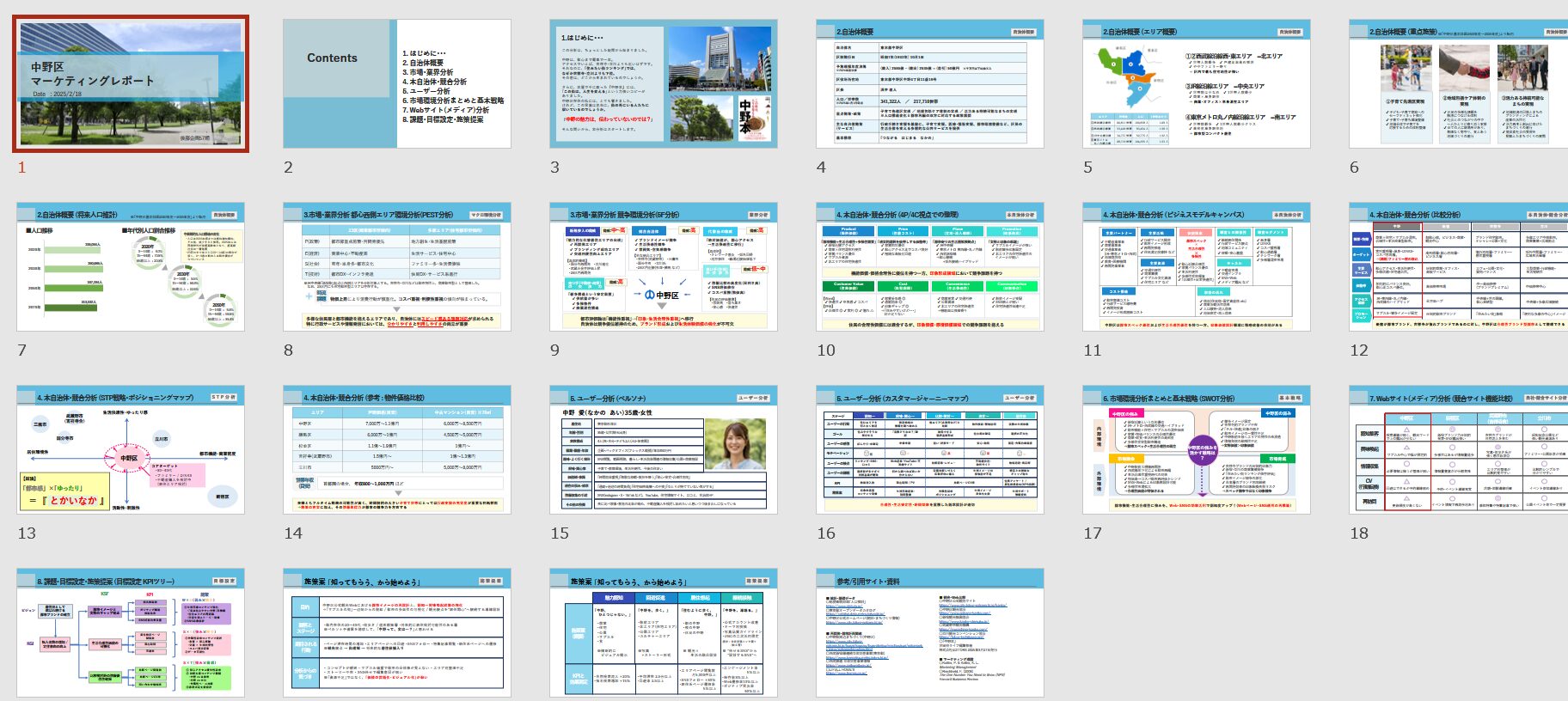
Task: Open slide 5 with the area map
Action: pos(1197,84)
